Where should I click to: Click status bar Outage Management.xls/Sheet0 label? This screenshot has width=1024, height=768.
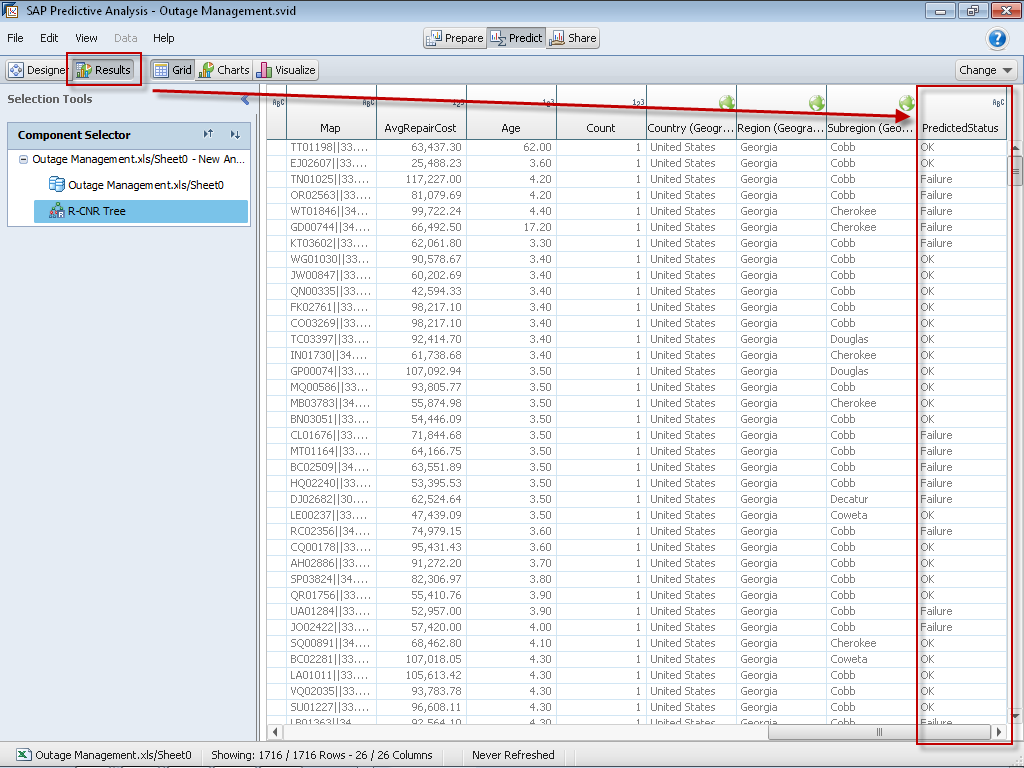coord(113,755)
